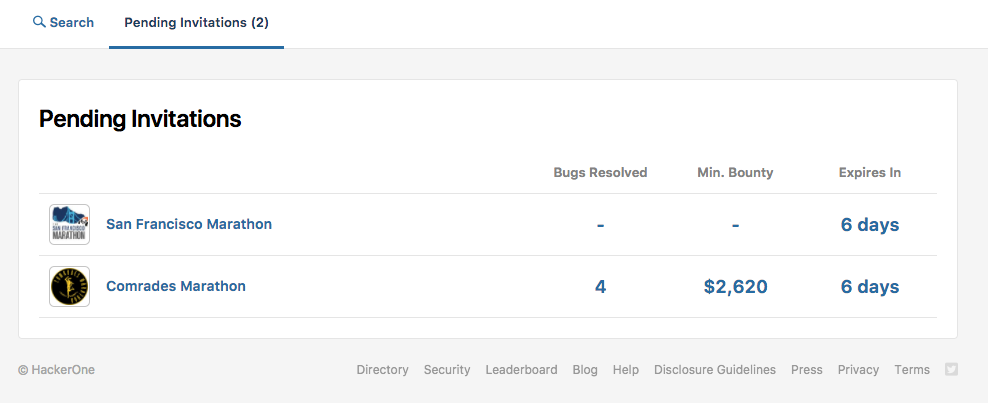This screenshot has height=403, width=988.
Task: Click San Francisco Marathon's 6 days expiry
Action: [869, 225]
